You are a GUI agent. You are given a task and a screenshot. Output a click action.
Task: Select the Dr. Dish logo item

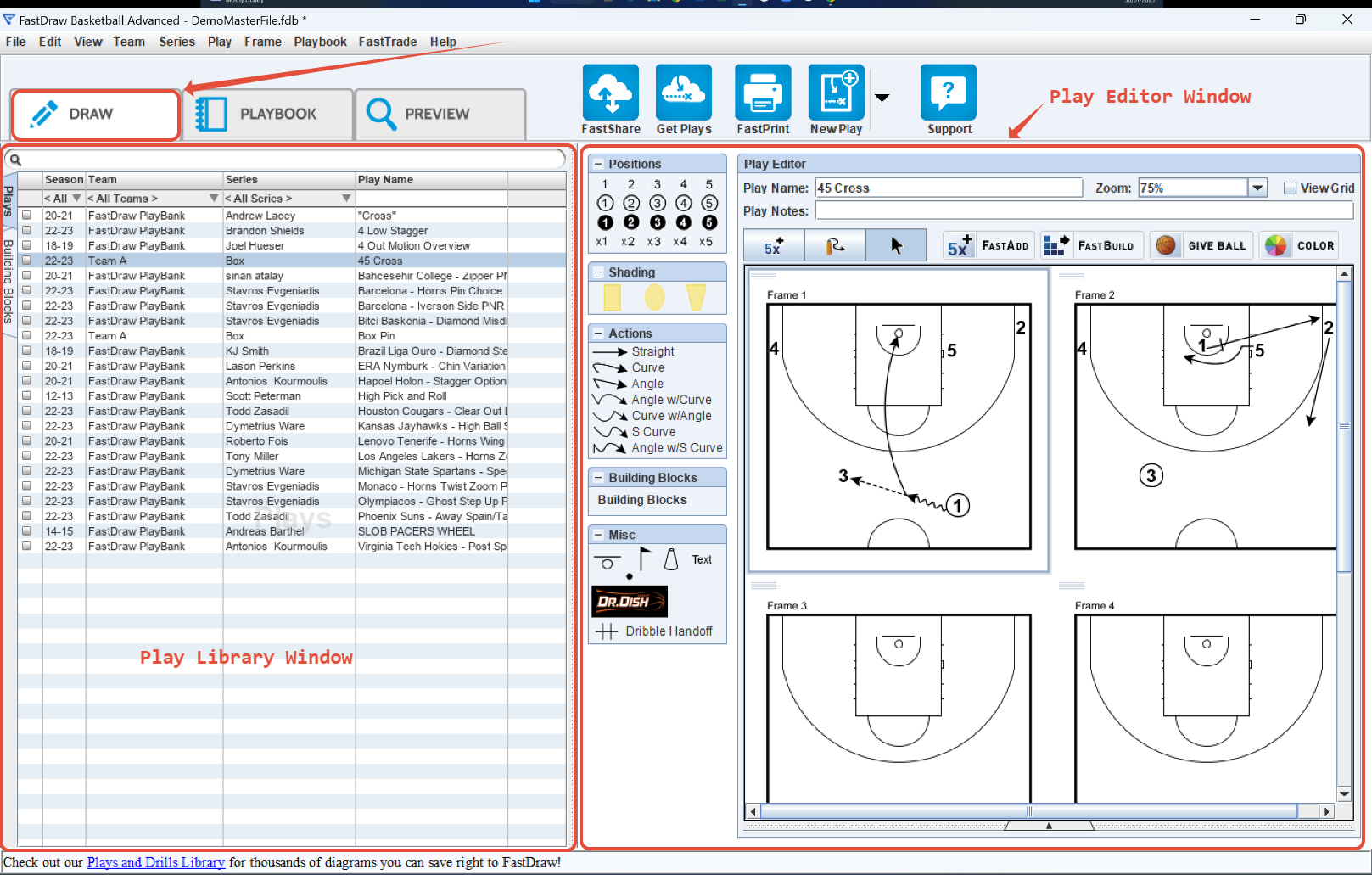[x=629, y=602]
